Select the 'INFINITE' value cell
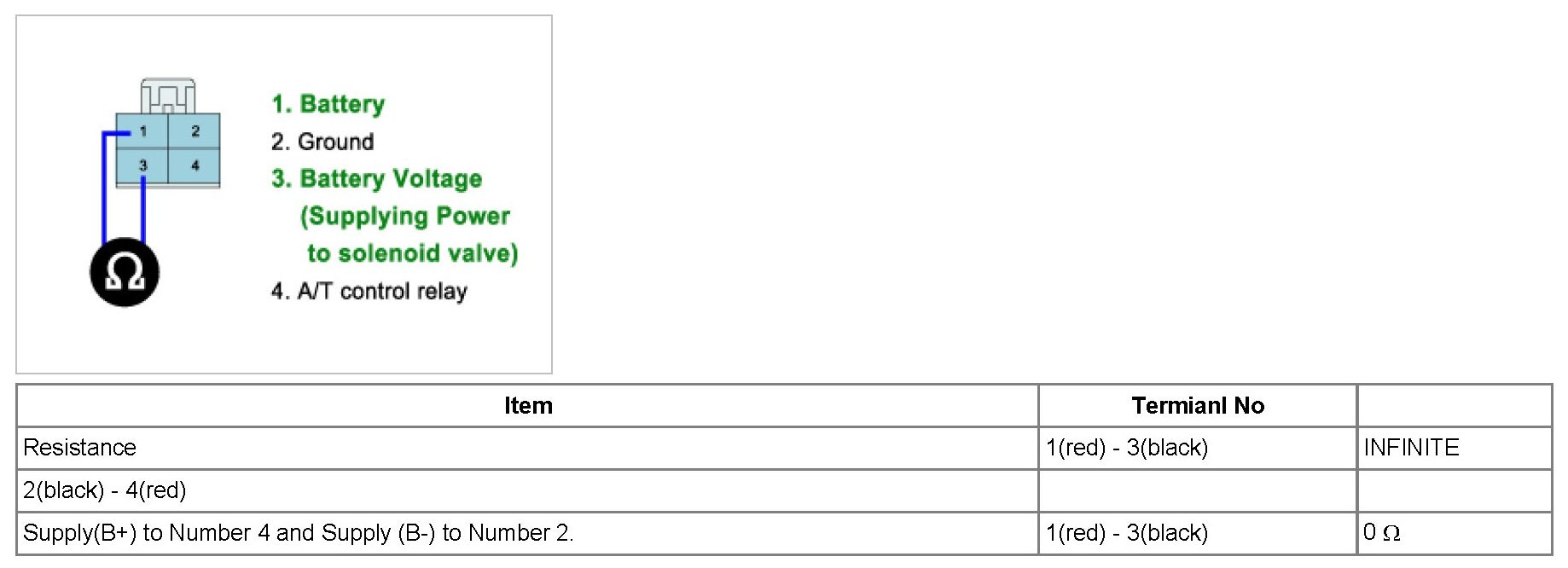 [x=1455, y=448]
